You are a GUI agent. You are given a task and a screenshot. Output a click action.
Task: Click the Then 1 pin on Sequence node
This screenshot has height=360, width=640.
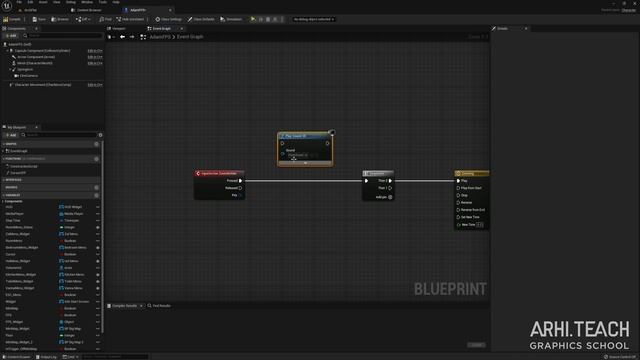(x=390, y=188)
